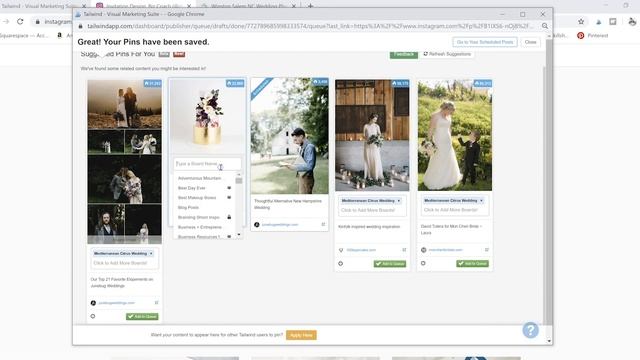Add David Tutera Mon Cheri pin to queue
Image resolution: width=640 pixels, height=360 pixels.
pyautogui.click(x=472, y=264)
